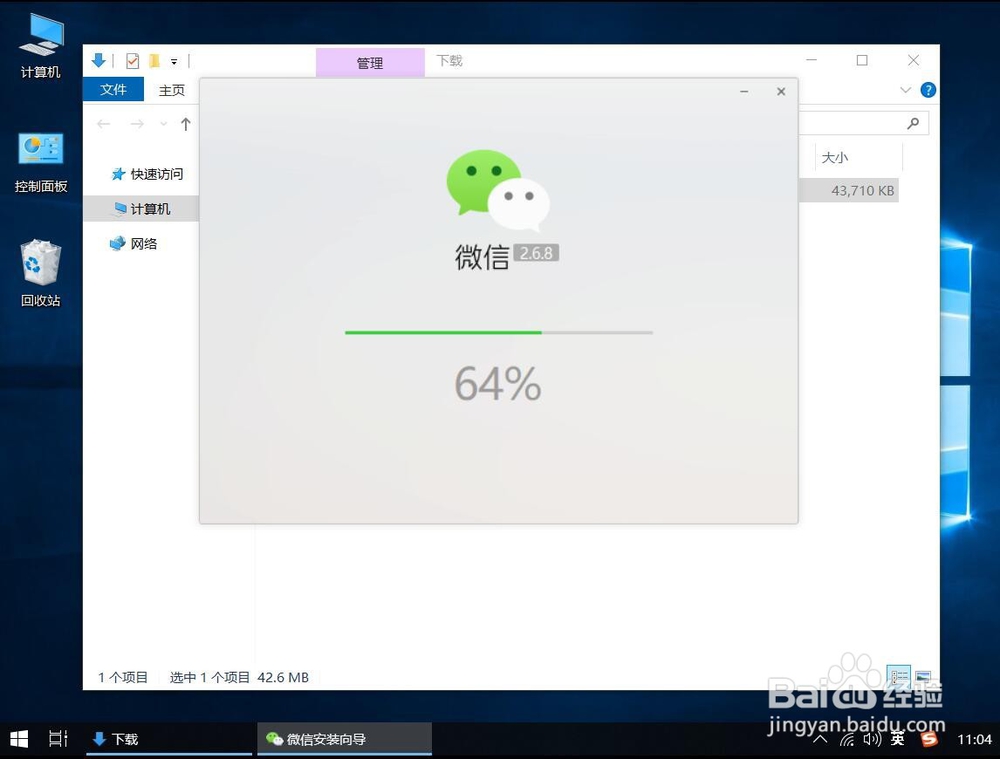Open the quick access toolbar dropdown arrow
The width and height of the screenshot is (1000, 759).
point(173,62)
